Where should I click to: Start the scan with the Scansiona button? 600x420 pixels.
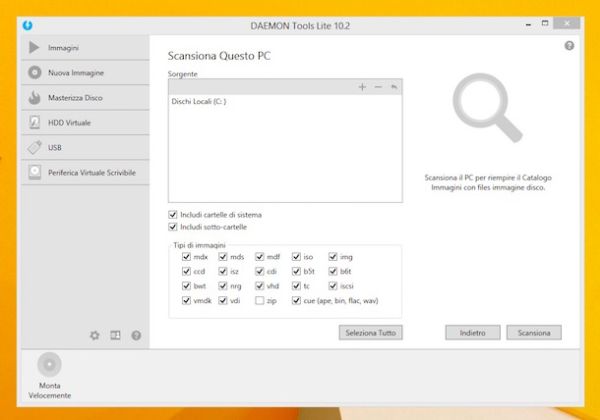point(534,332)
